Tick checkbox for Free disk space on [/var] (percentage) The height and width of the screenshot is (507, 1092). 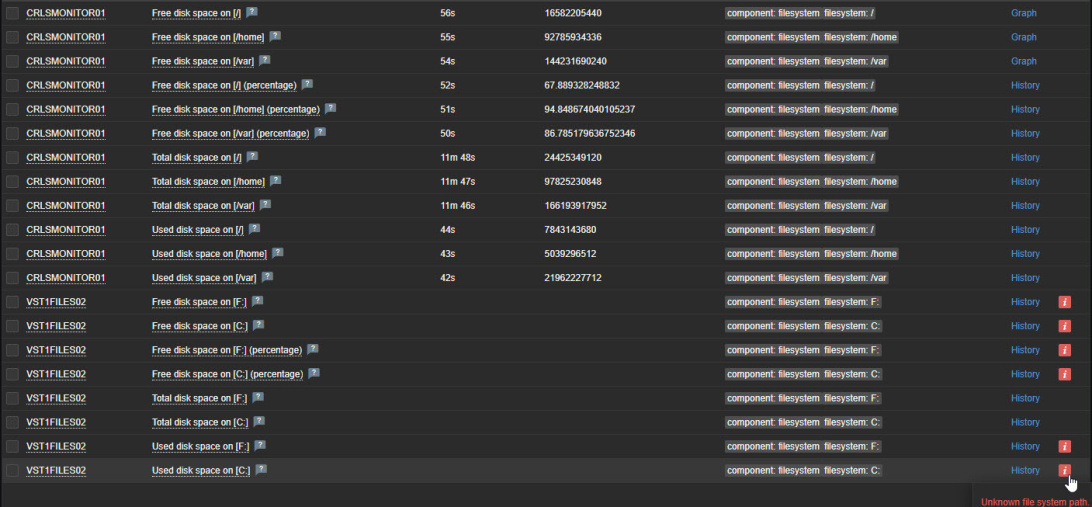coord(13,133)
